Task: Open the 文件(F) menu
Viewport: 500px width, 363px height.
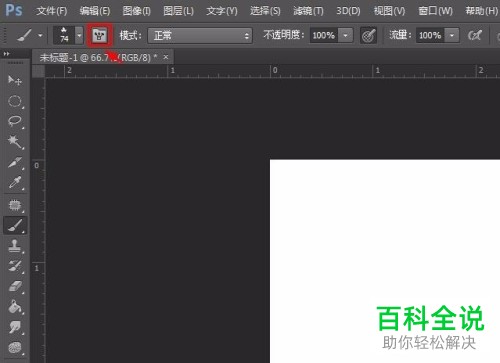Action: [52, 11]
